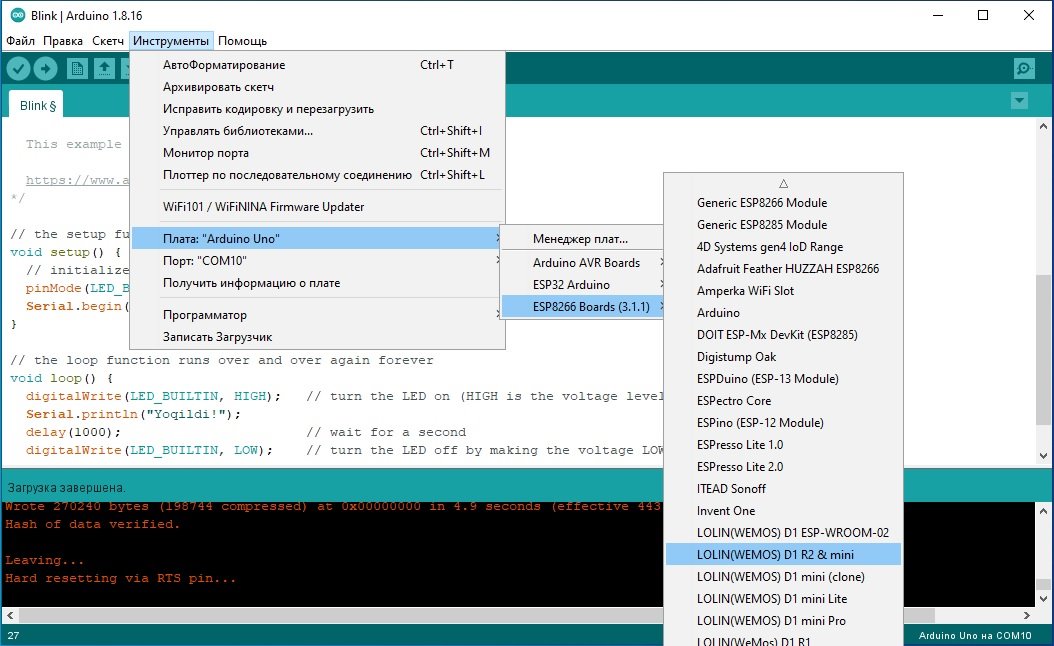1054x646 pixels.
Task: Click the Upload (right arrow) toolbar icon
Action: point(46,68)
